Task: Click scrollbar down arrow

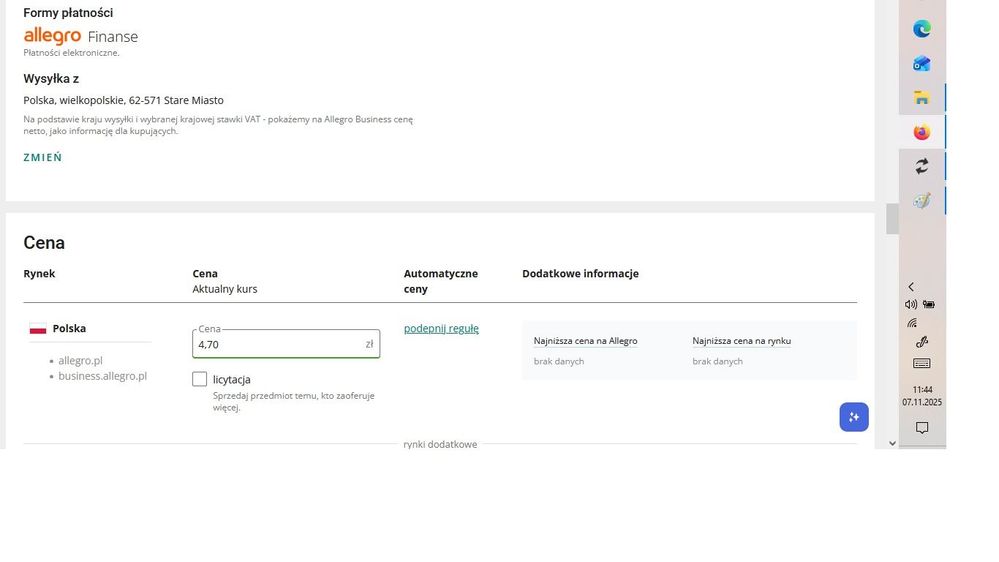Action: 892,442
